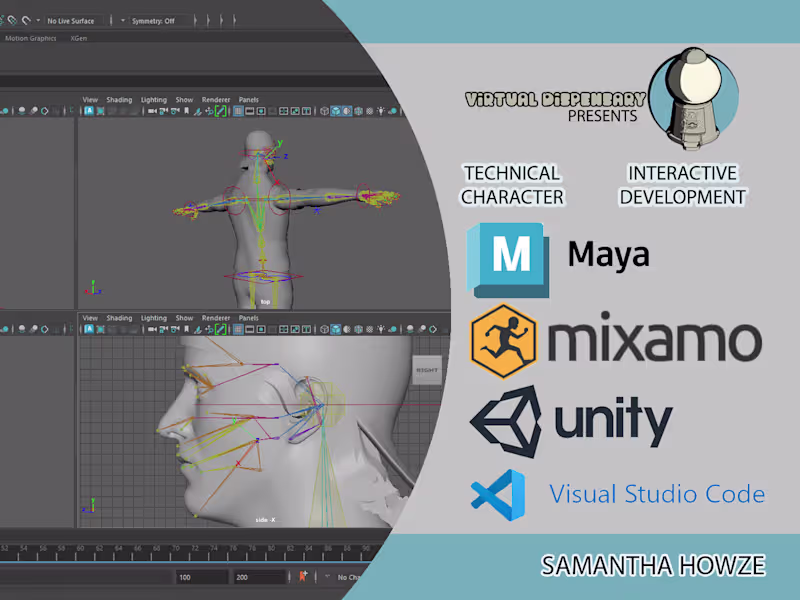Click the select camera icon in top viewport
800x600 pixels.
[152, 111]
